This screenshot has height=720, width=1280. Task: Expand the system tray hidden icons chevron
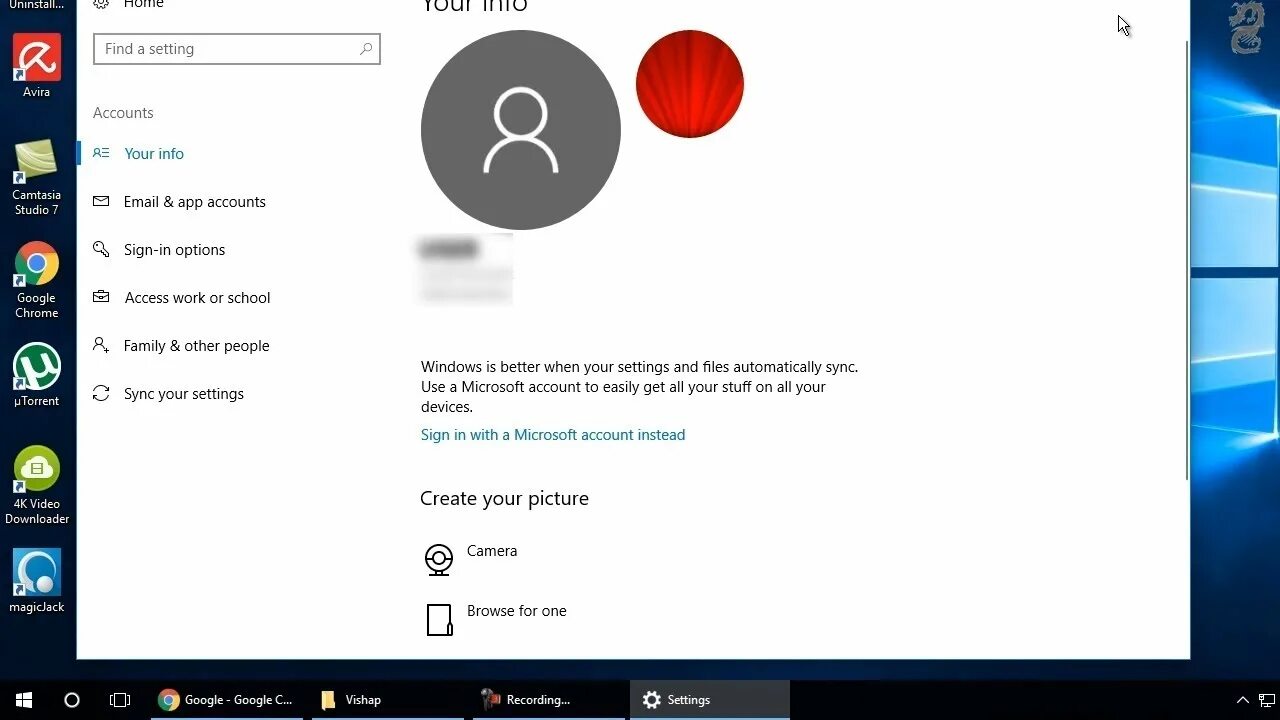(x=1243, y=699)
